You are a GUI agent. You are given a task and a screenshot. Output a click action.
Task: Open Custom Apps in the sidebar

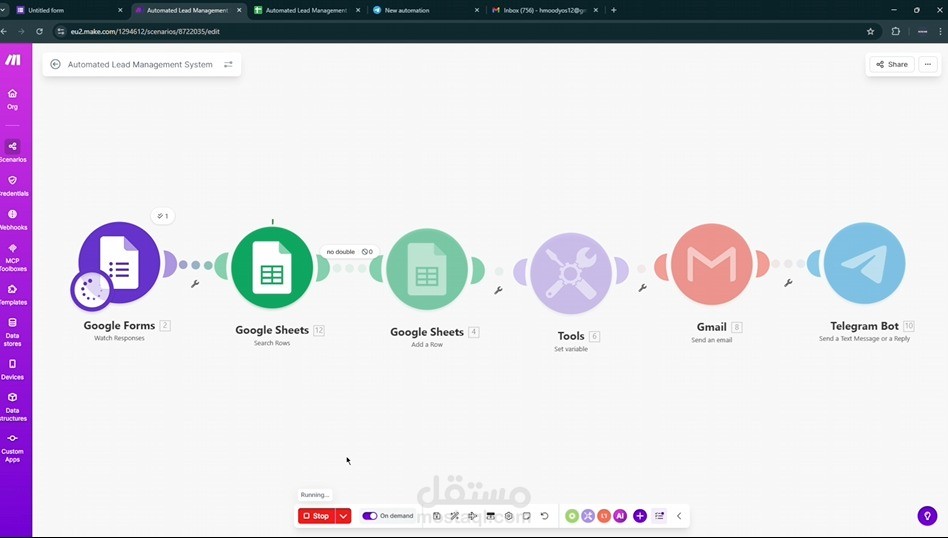click(12, 447)
